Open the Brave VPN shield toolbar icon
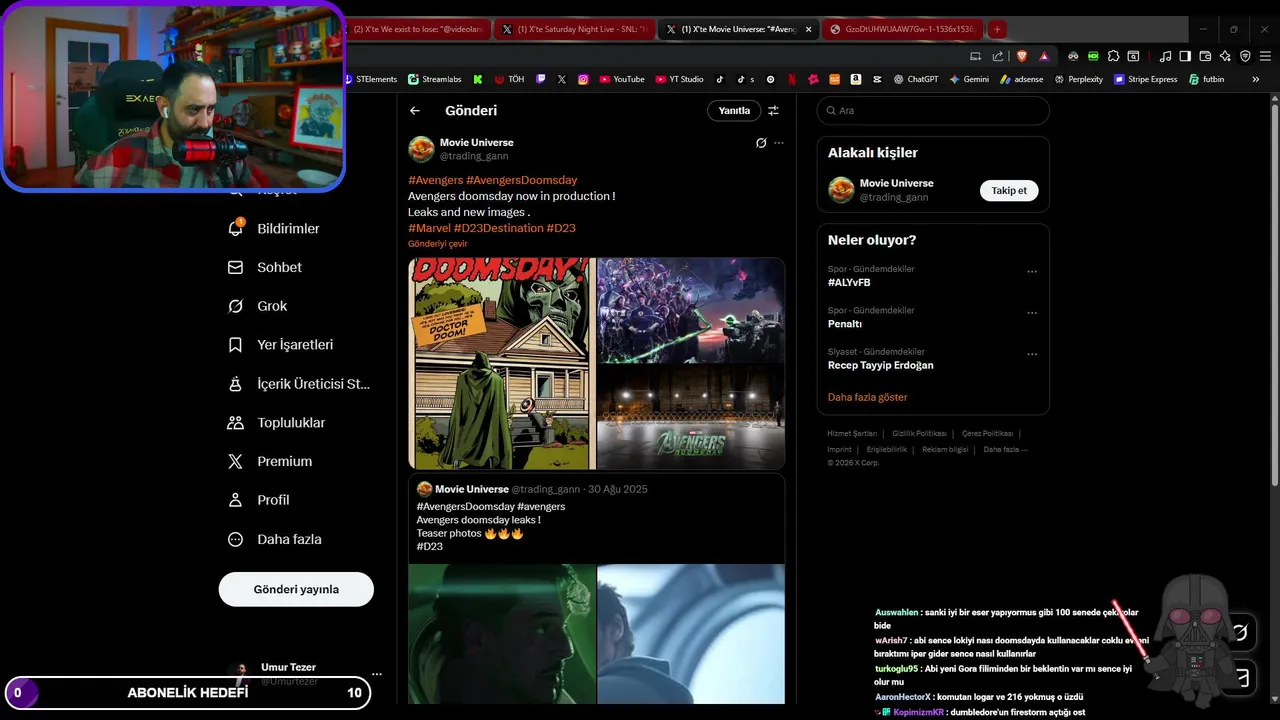 [x=1245, y=56]
